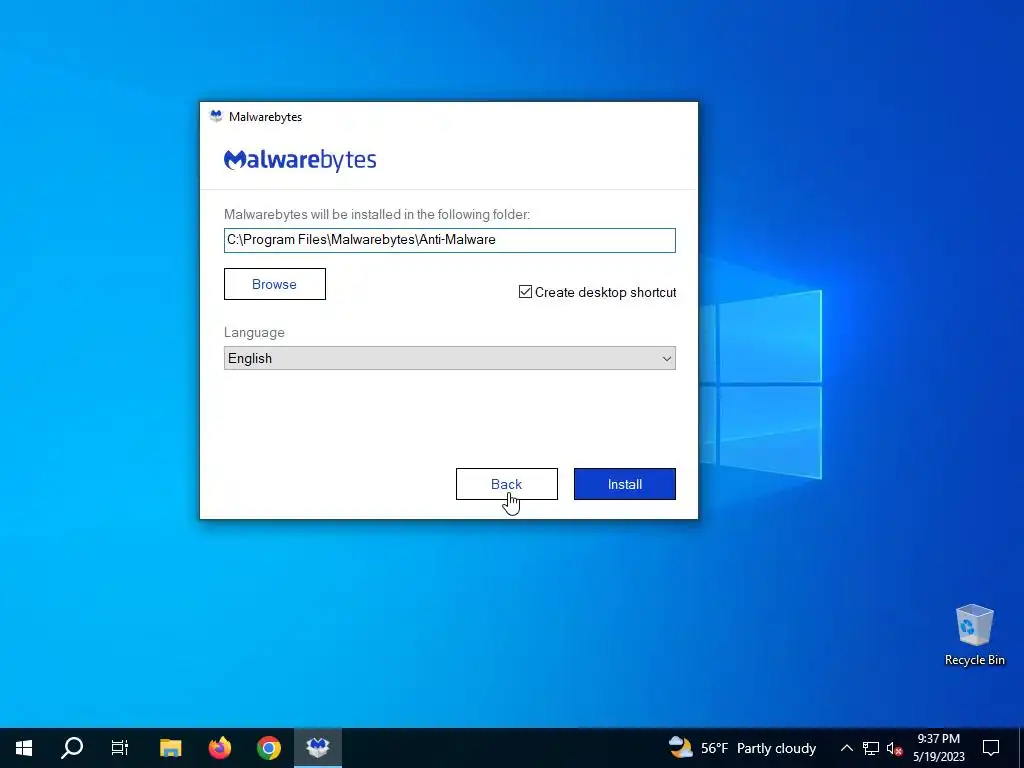The image size is (1024, 768).
Task: Launch Firefox from the taskbar
Action: [x=219, y=748]
